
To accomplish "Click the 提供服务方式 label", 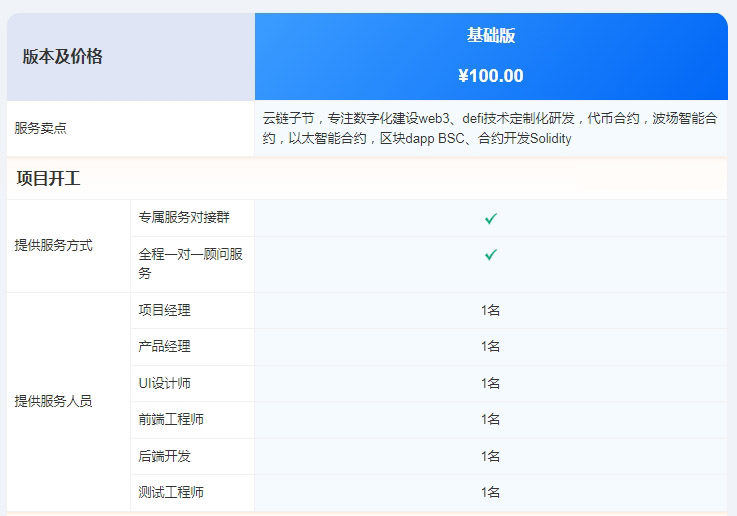I will [54, 245].
